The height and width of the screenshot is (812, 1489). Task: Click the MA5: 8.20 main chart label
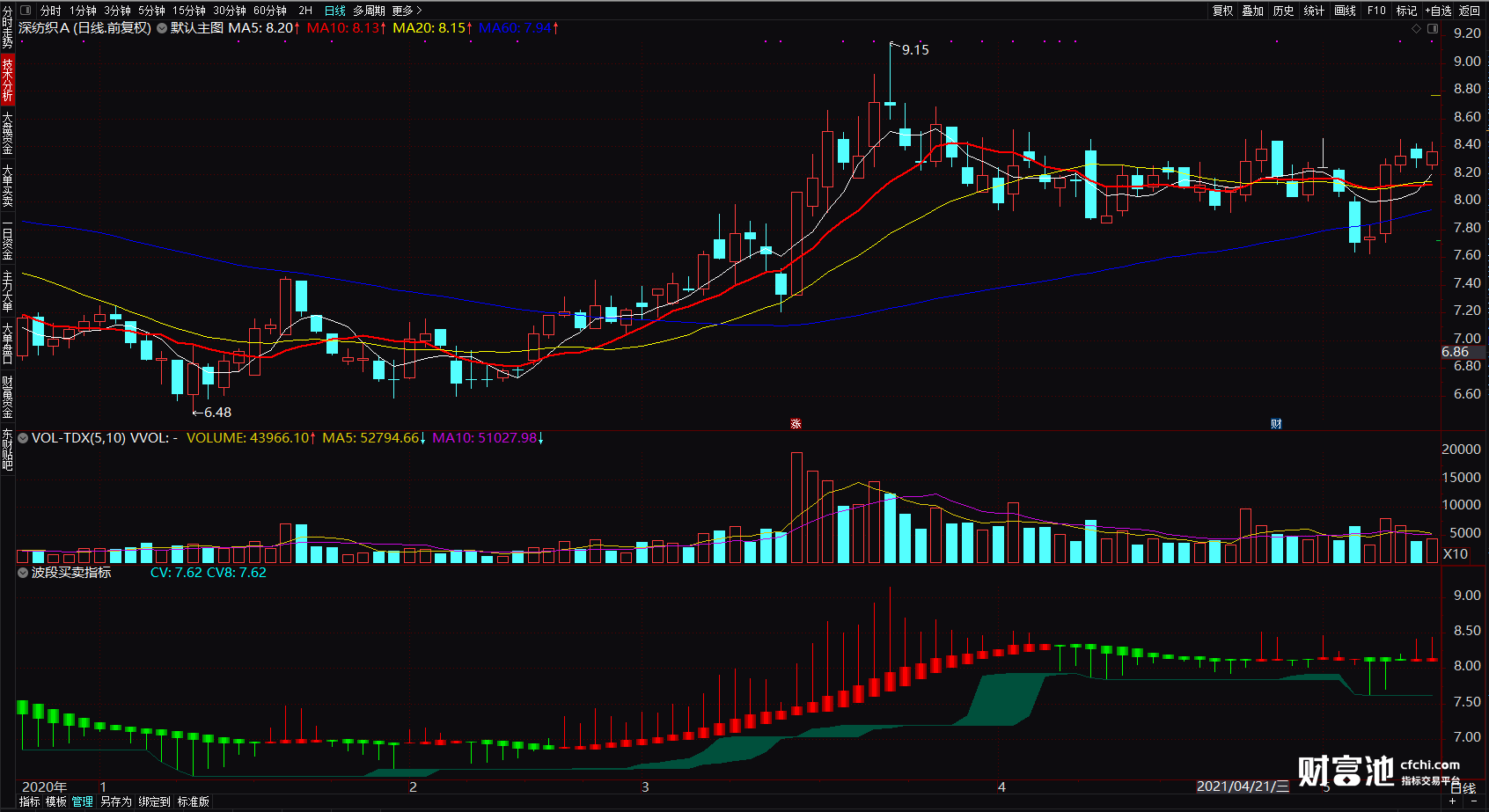tap(264, 28)
